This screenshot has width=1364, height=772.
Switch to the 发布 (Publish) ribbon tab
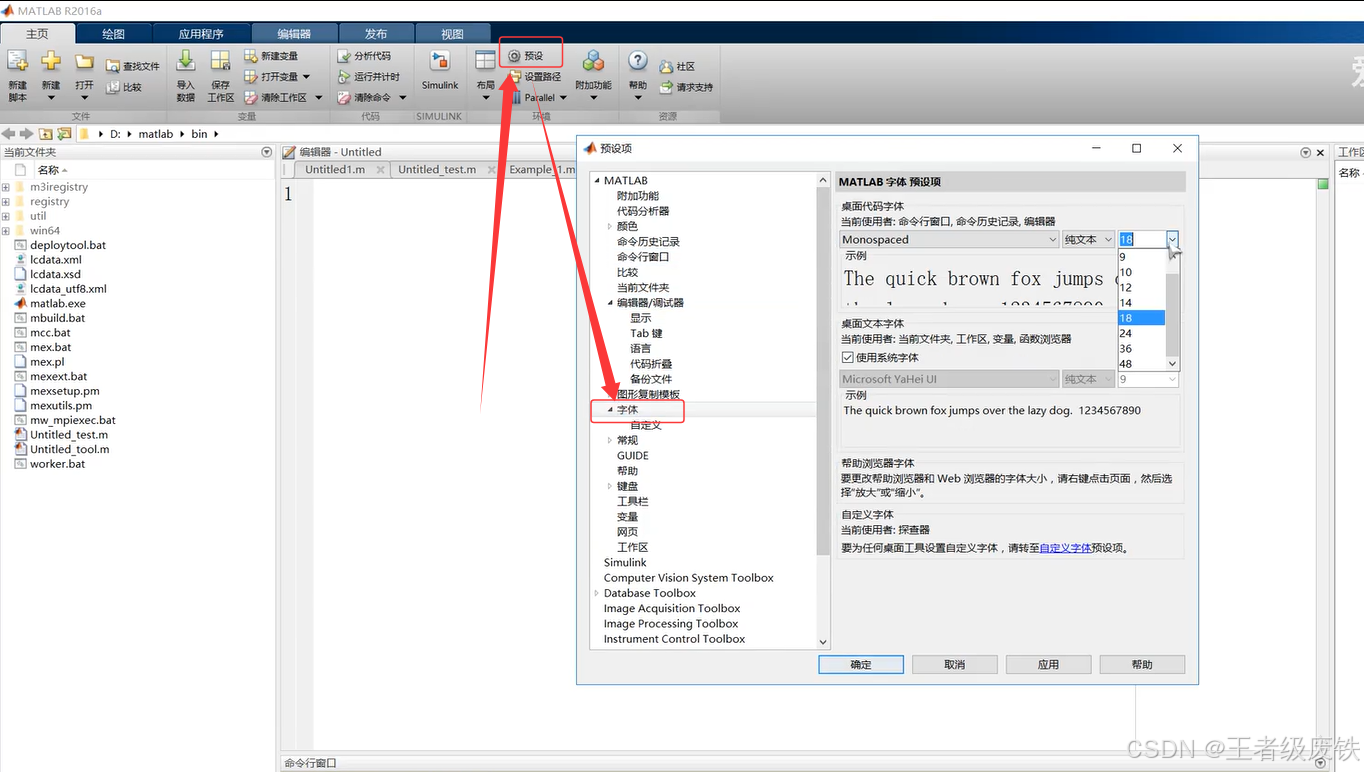376,34
